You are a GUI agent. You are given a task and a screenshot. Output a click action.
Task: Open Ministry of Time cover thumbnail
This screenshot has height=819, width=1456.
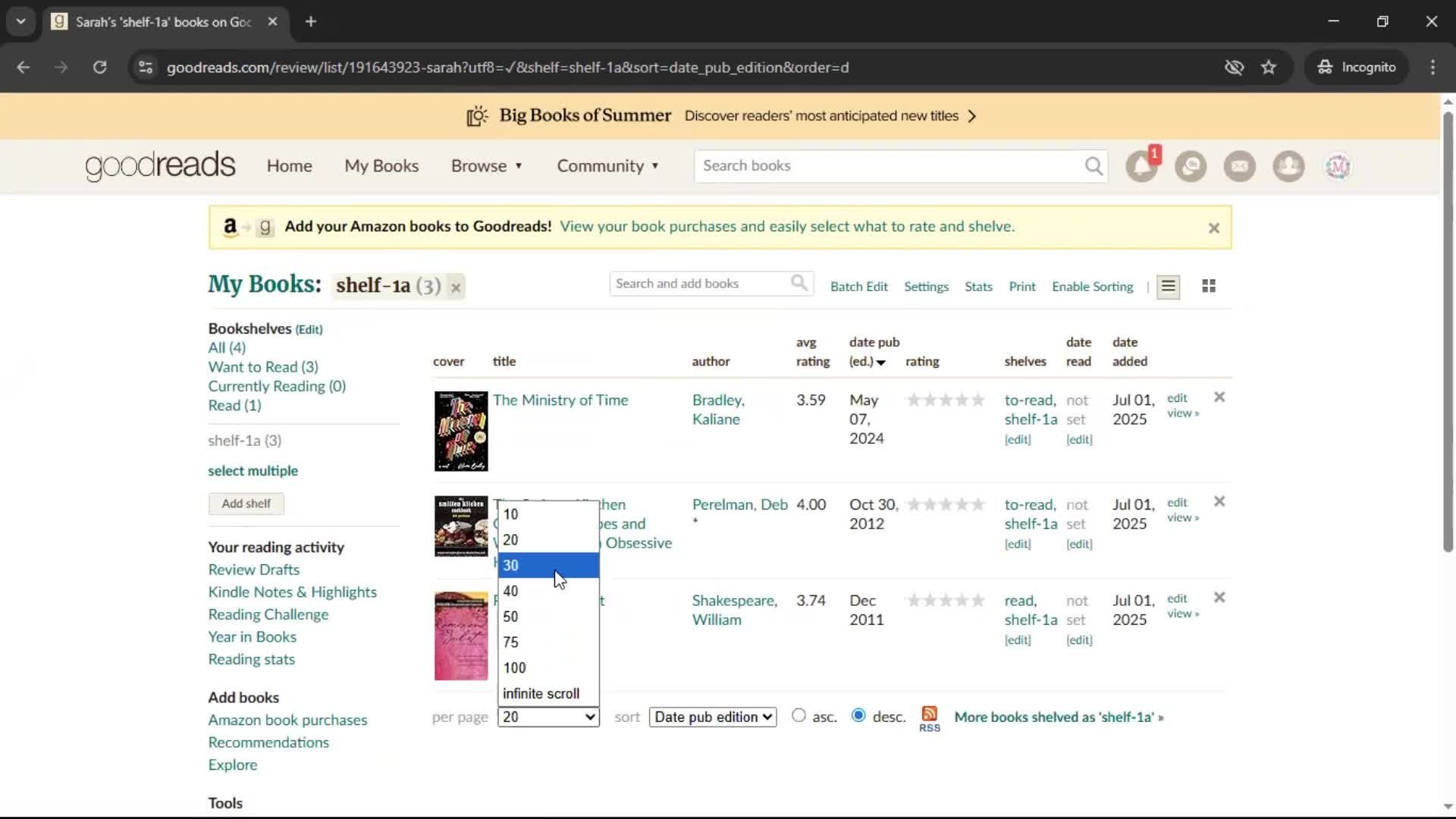coord(461,431)
